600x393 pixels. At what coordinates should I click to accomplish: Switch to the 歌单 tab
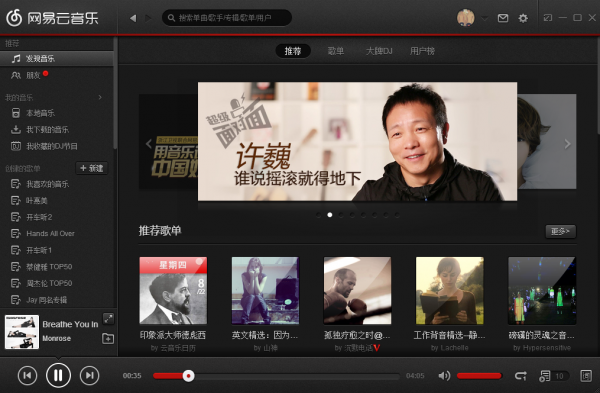coord(336,51)
